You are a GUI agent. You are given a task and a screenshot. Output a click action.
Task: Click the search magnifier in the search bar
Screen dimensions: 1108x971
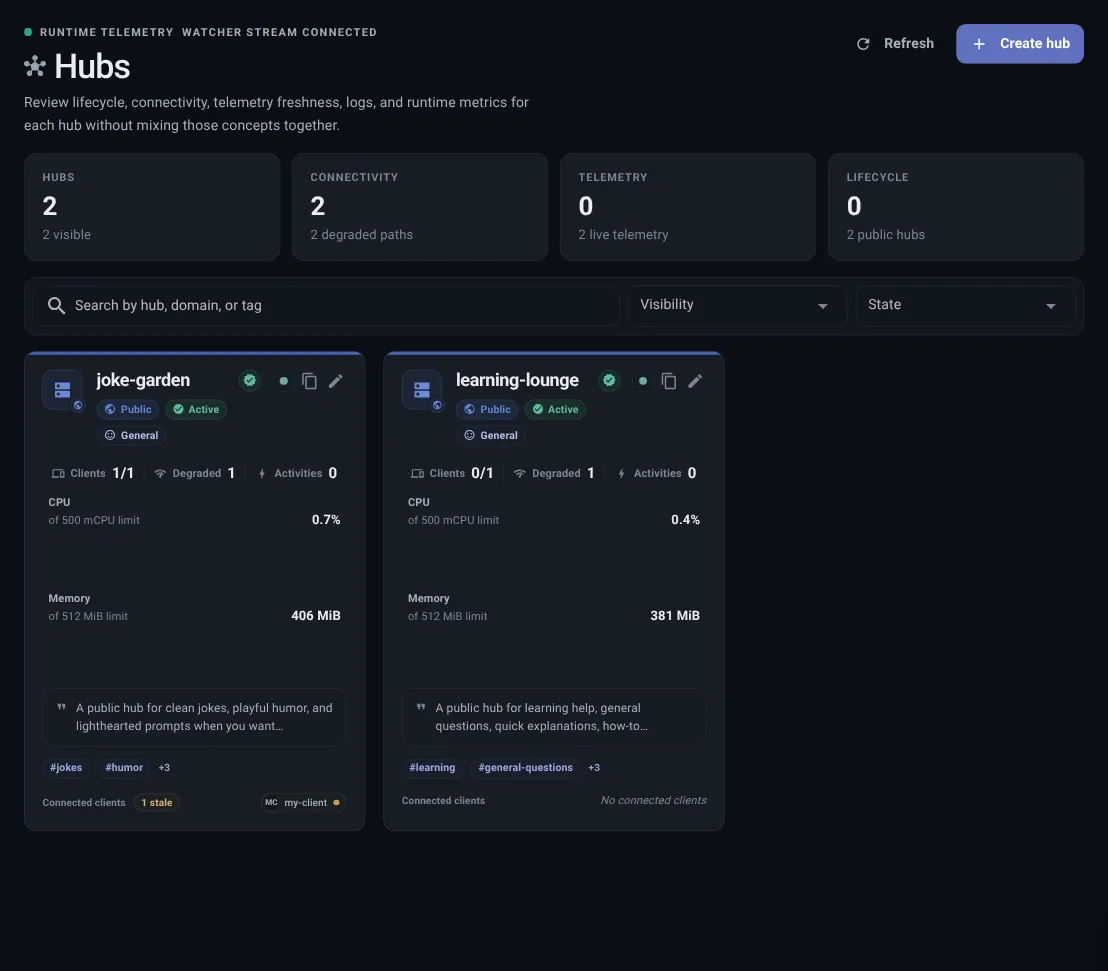pos(57,305)
